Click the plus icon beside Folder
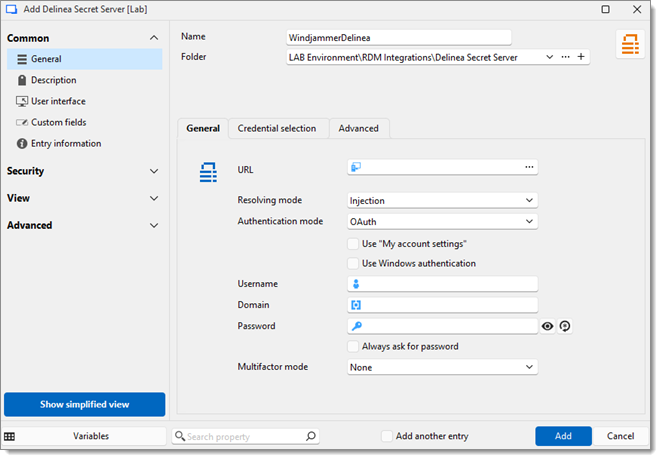Screen dimensions: 661x460 [x=581, y=57]
